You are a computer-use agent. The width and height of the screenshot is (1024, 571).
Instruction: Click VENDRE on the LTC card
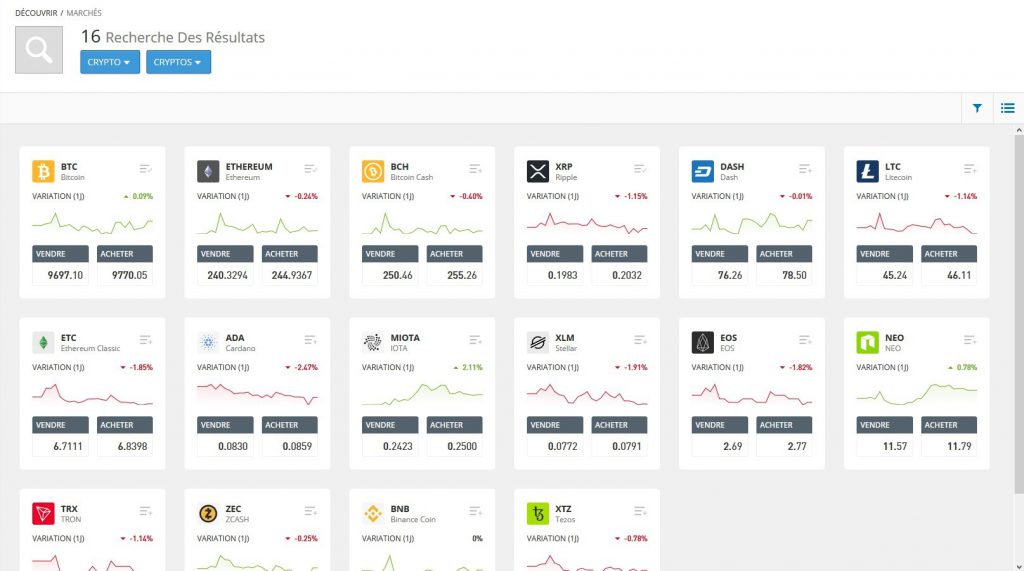(885, 254)
